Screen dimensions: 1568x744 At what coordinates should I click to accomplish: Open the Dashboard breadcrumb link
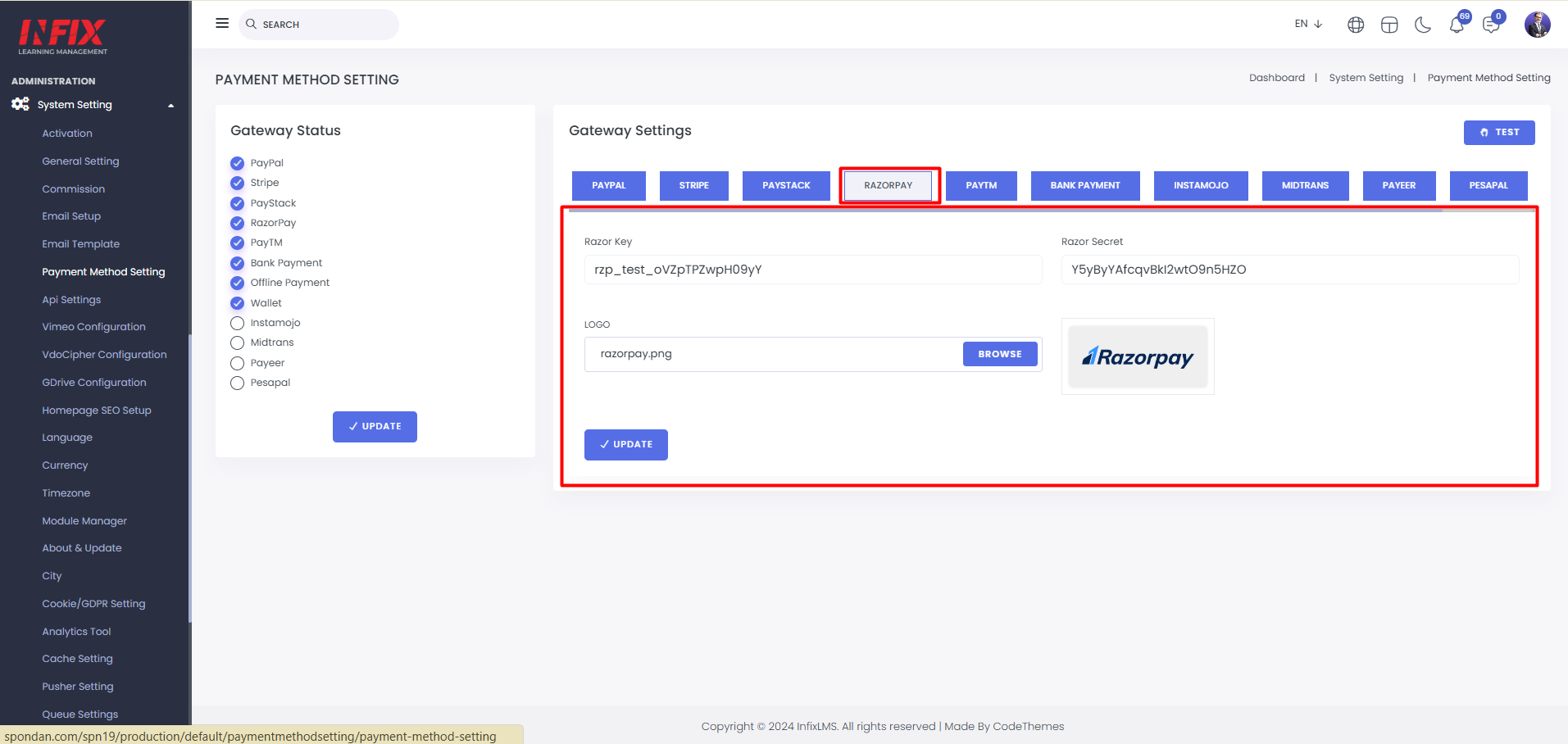point(1277,78)
